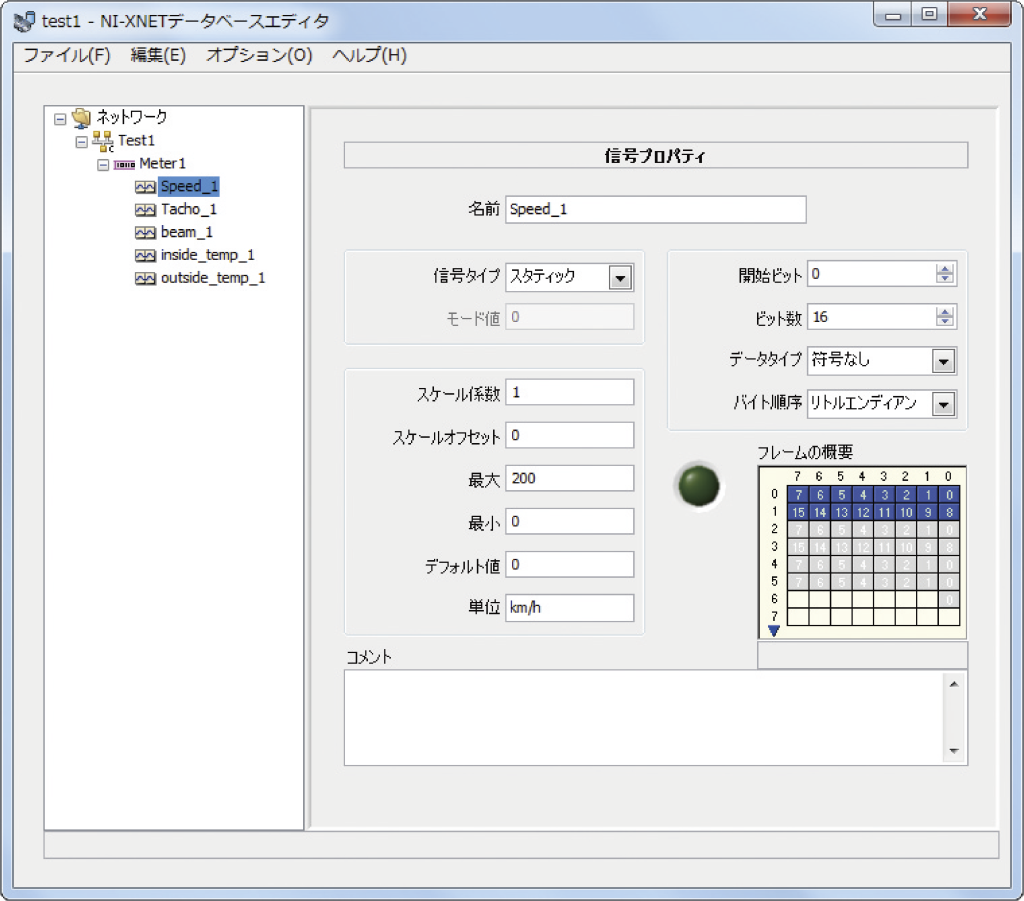
Task: Click the green round LED indicator
Action: pos(698,485)
